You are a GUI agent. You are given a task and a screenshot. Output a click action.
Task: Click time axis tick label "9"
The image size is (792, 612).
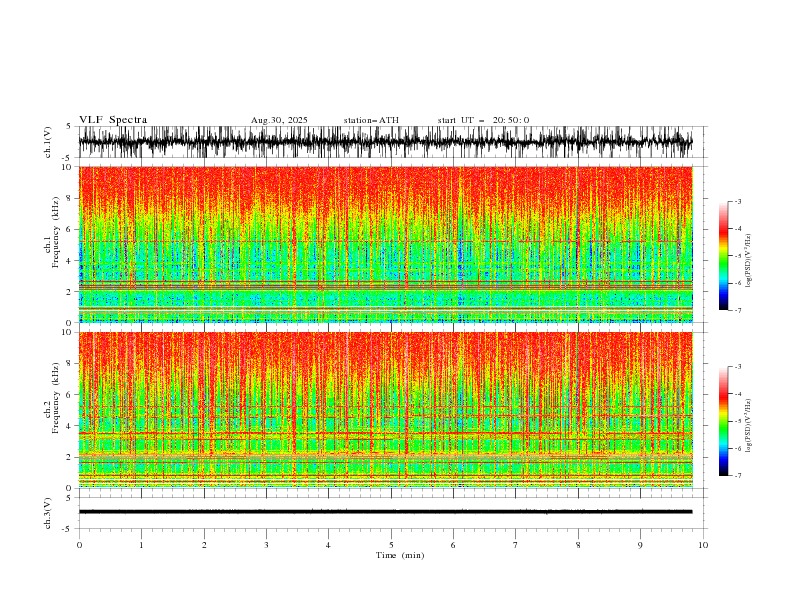click(x=640, y=545)
